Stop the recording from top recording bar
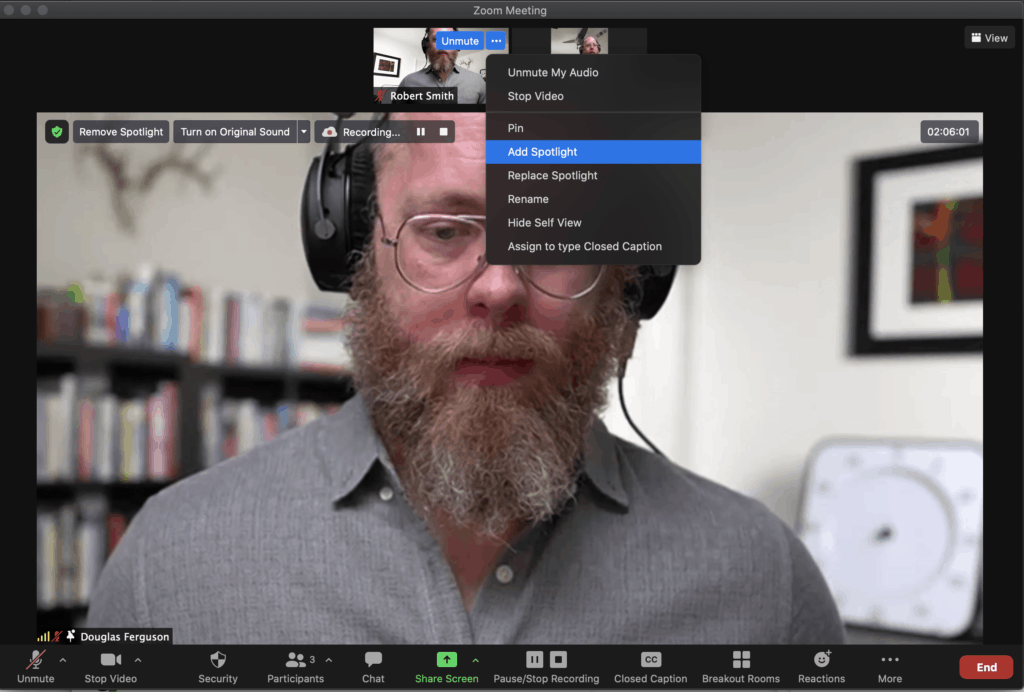This screenshot has height=692, width=1024. coord(444,132)
